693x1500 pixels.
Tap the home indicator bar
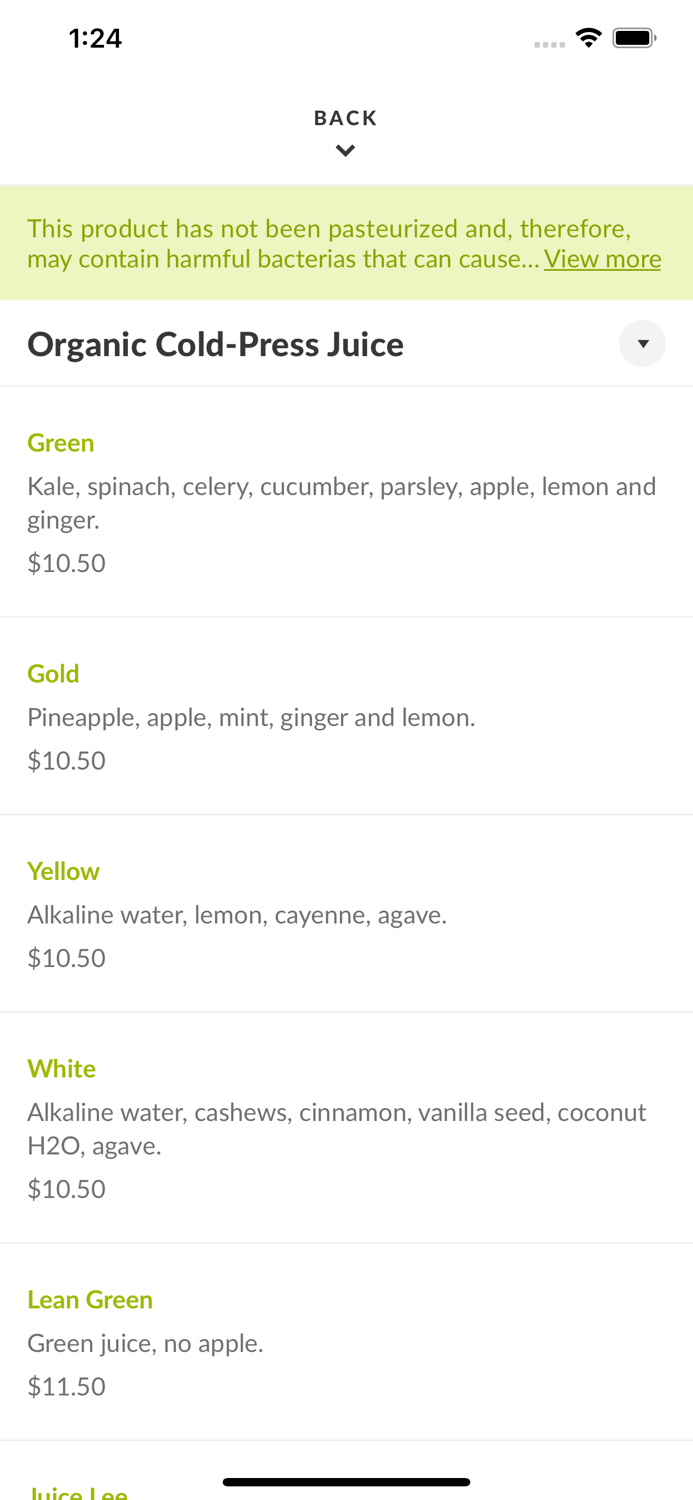[x=346, y=1481]
